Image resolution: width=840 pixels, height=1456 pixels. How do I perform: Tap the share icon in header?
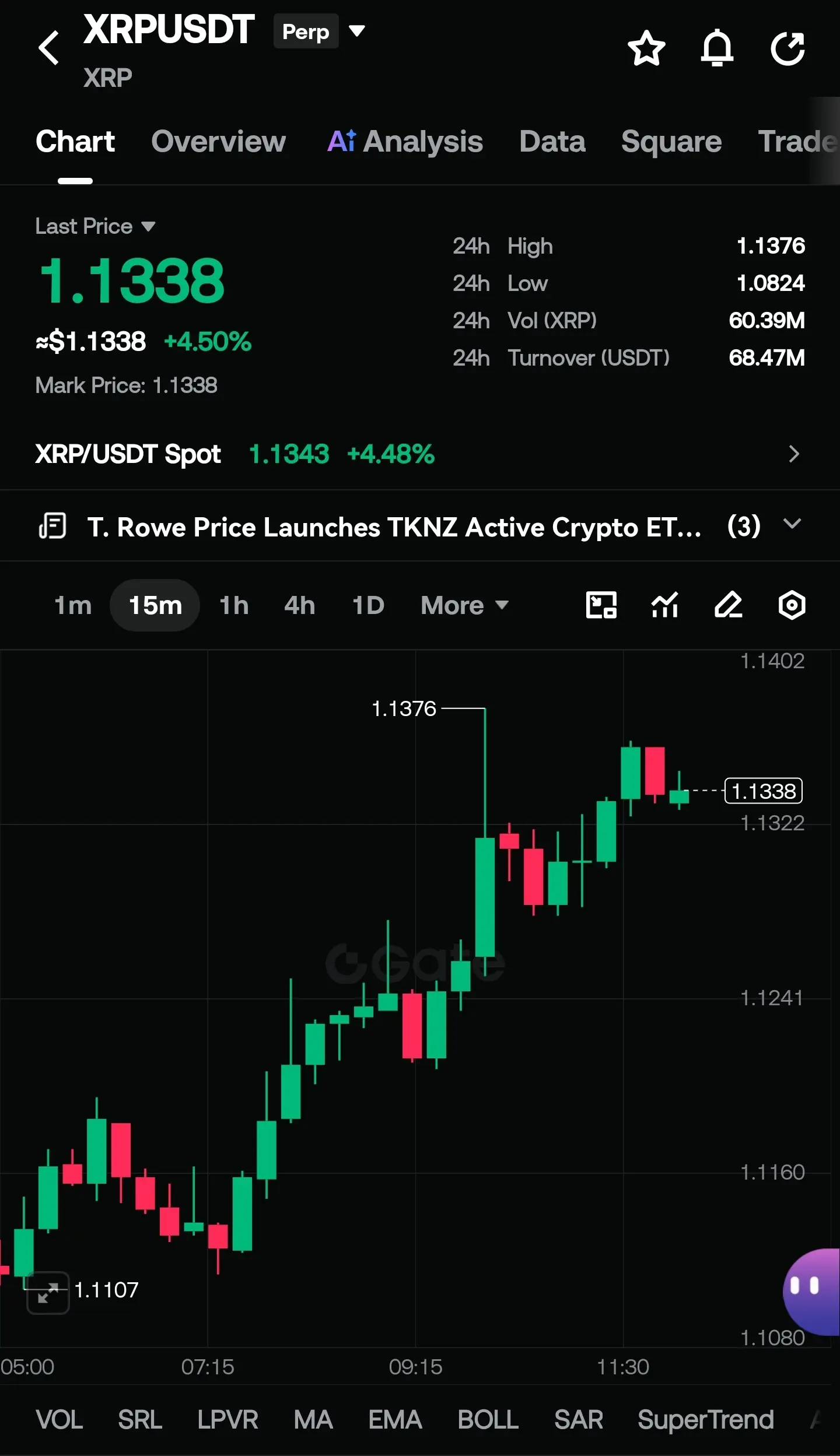787,48
